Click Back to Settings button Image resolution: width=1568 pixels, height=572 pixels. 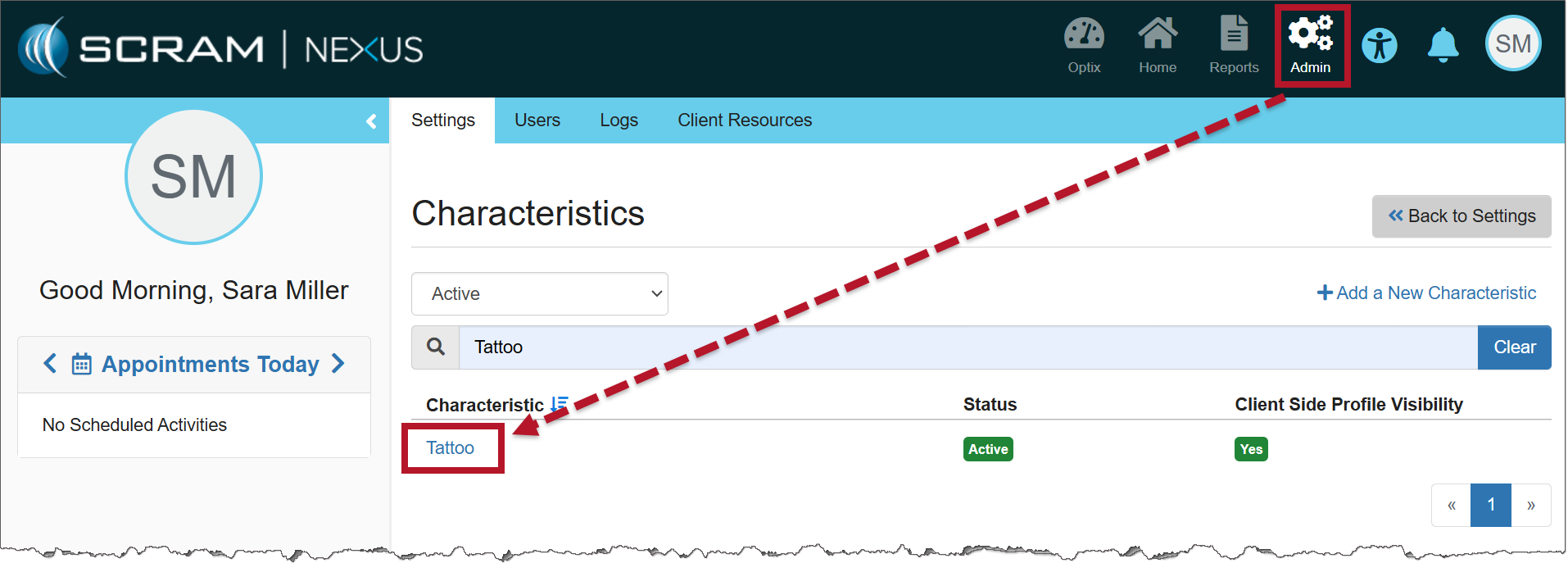1461,216
